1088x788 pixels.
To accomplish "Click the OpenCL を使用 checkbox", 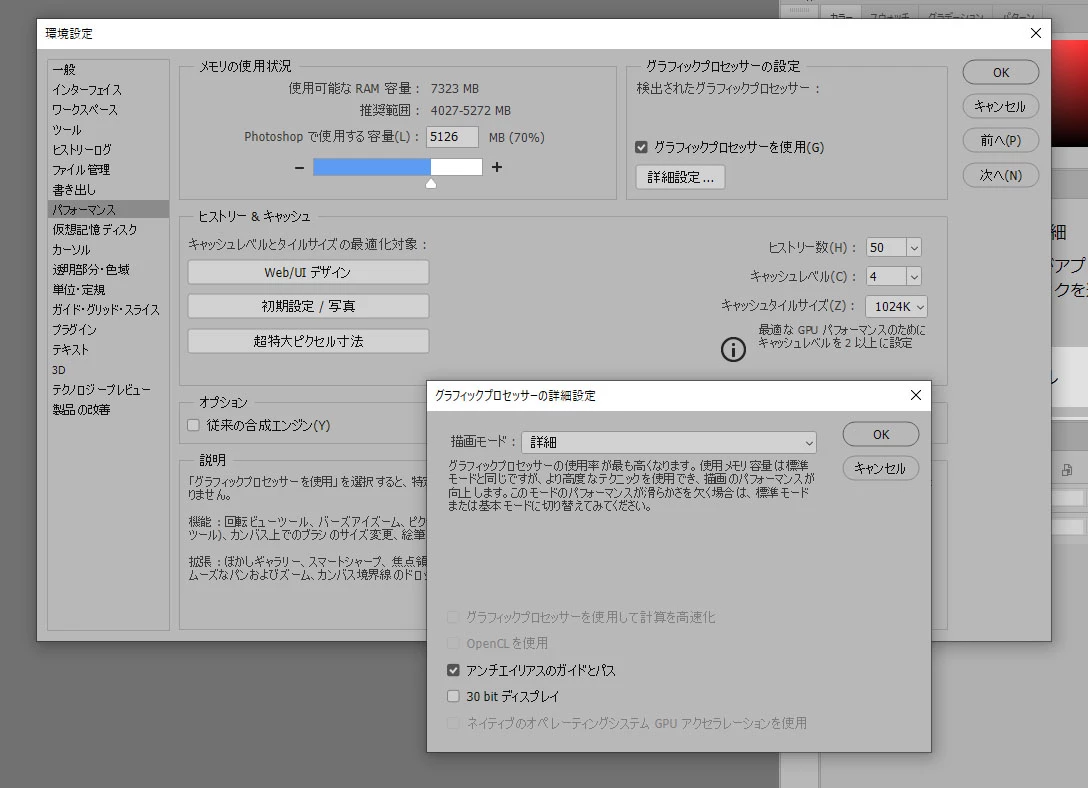I will pyautogui.click(x=453, y=644).
